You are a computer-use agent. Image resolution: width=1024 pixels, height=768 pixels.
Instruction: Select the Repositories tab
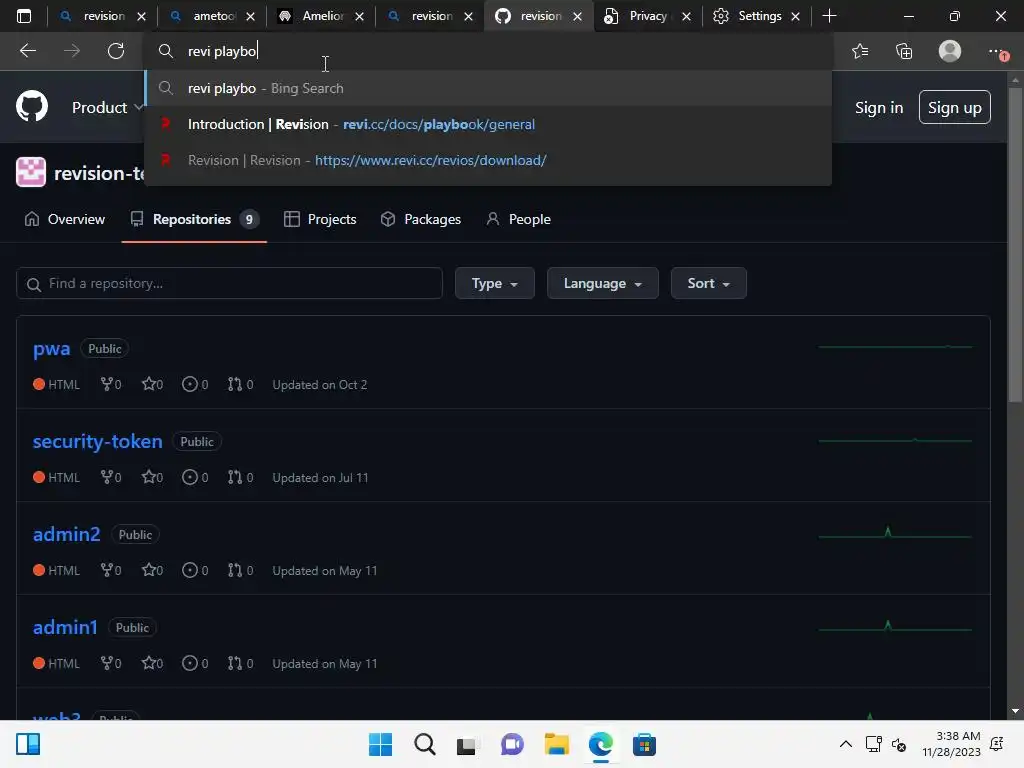[194, 219]
